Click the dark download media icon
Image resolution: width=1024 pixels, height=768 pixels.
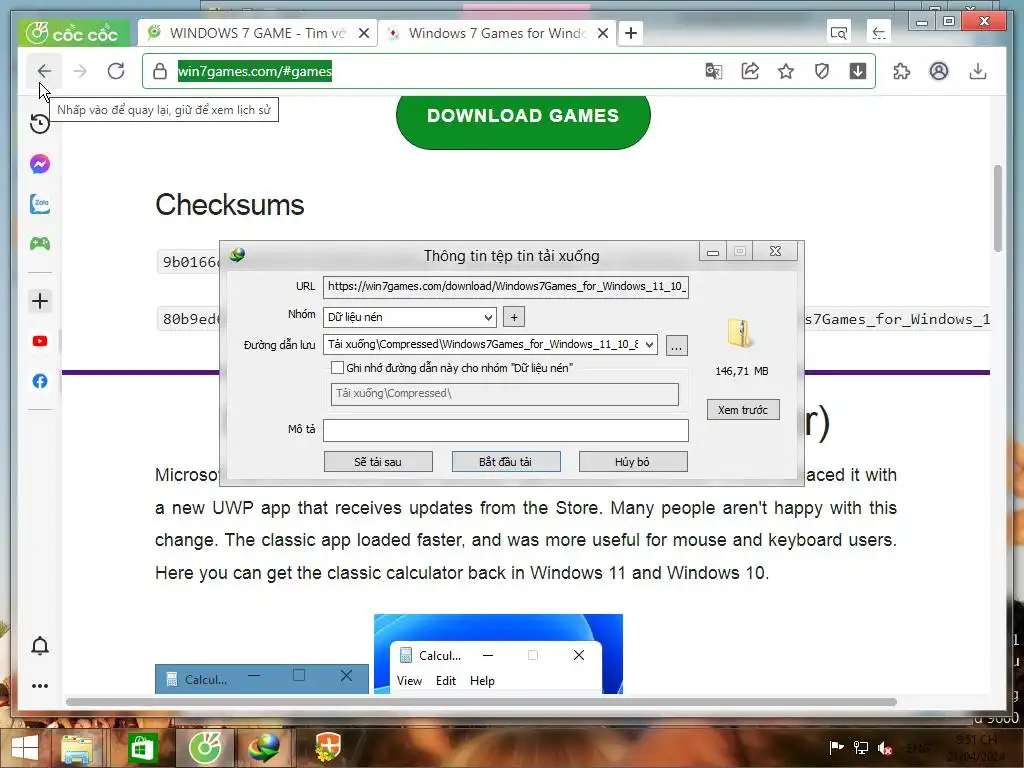point(858,71)
